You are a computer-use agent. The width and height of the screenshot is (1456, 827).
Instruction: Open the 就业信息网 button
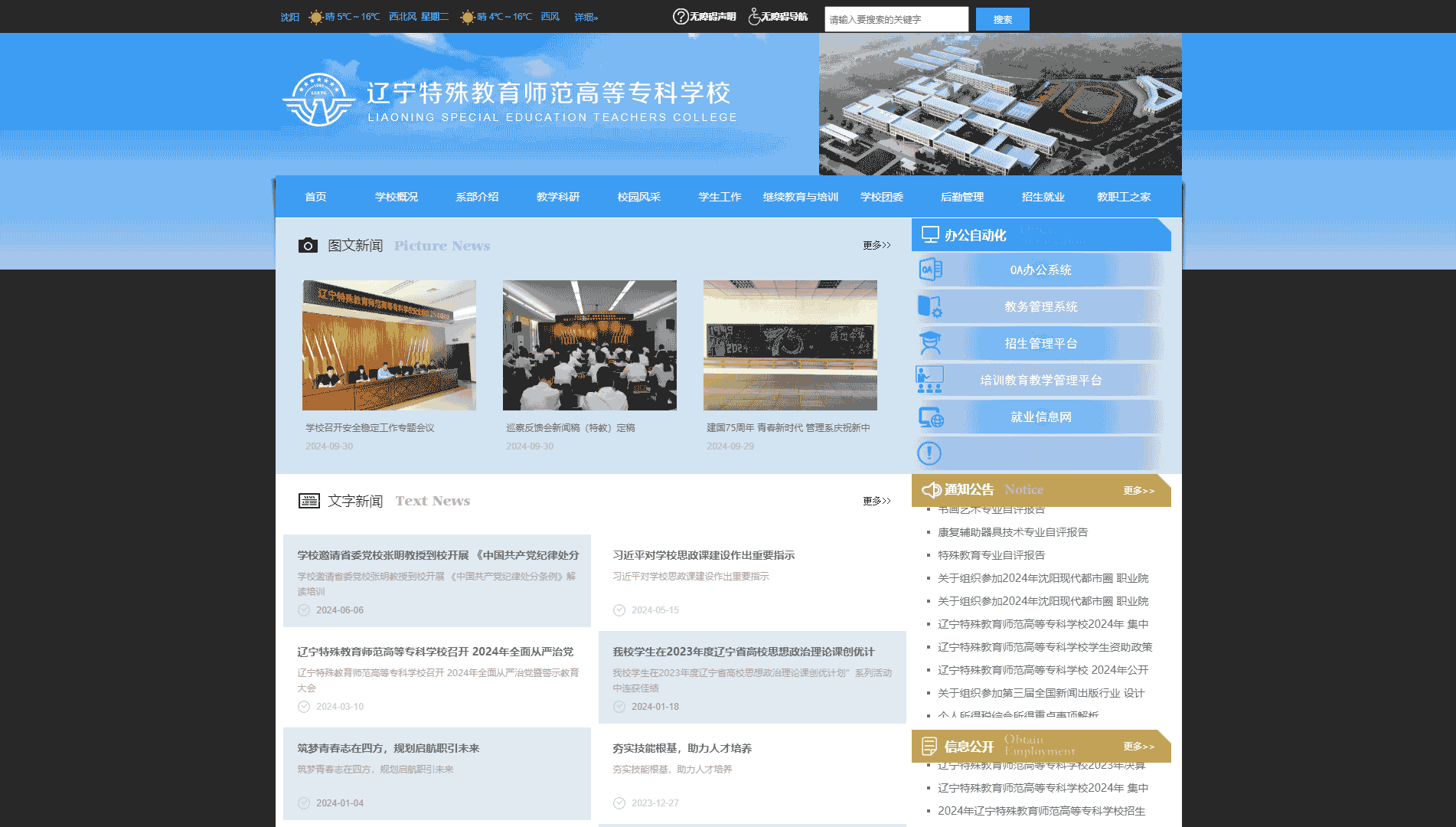click(1040, 417)
